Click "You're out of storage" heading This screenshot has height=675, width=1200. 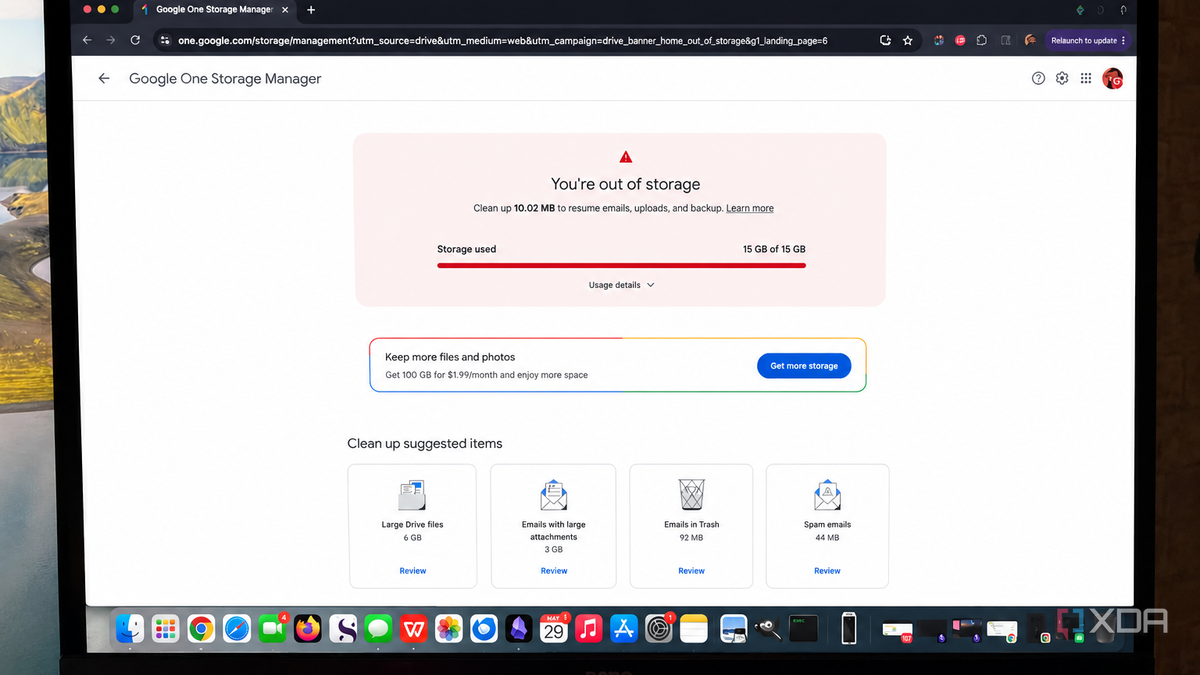[x=626, y=184]
